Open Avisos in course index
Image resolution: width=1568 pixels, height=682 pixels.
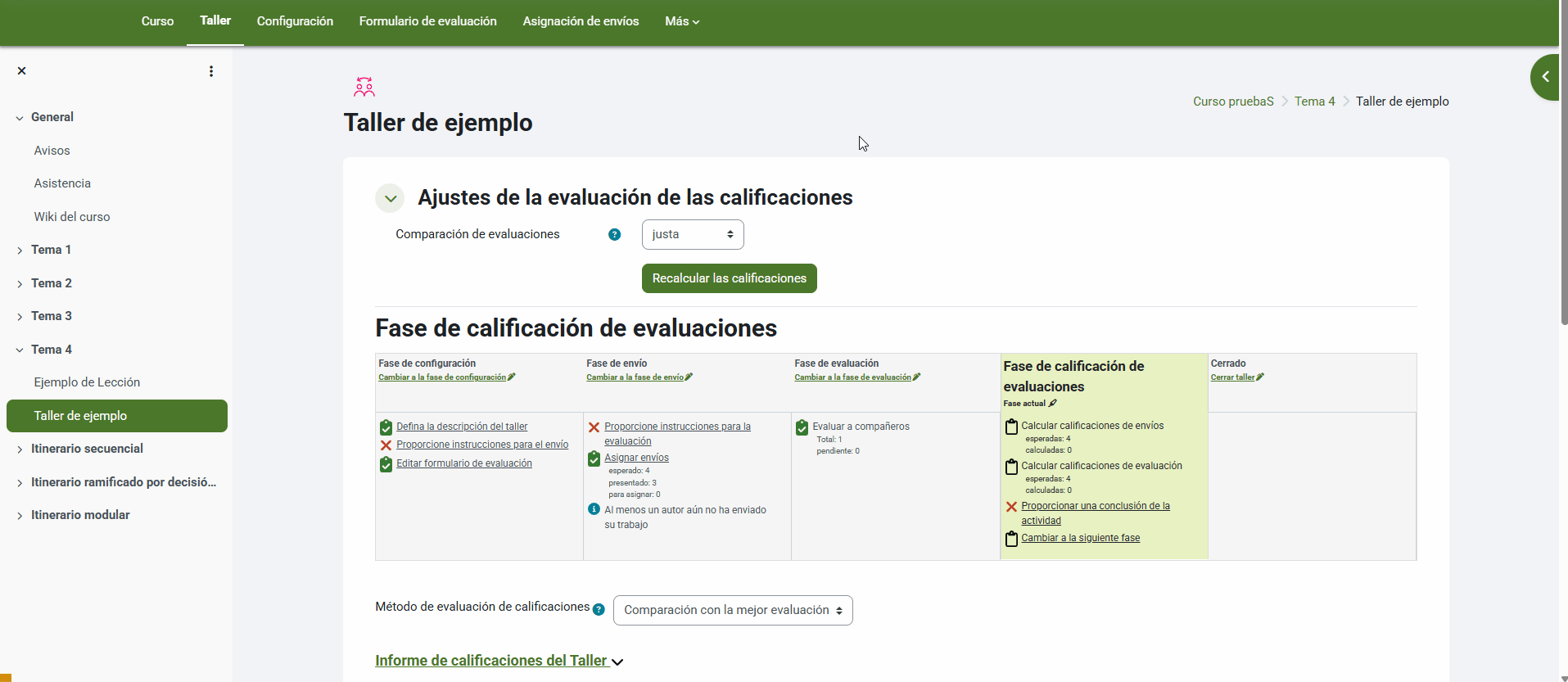[52, 151]
